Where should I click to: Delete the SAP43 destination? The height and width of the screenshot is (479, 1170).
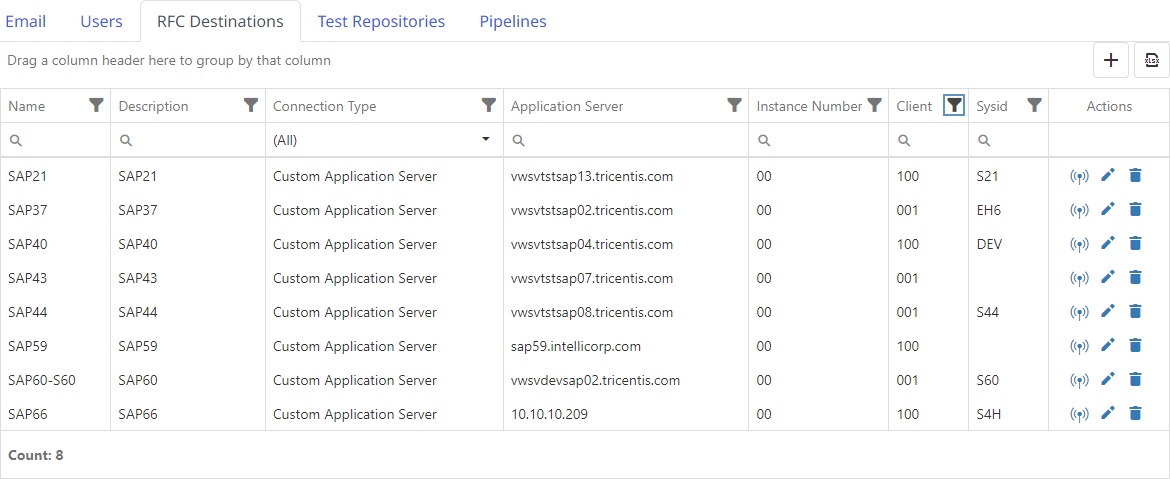pos(1135,278)
